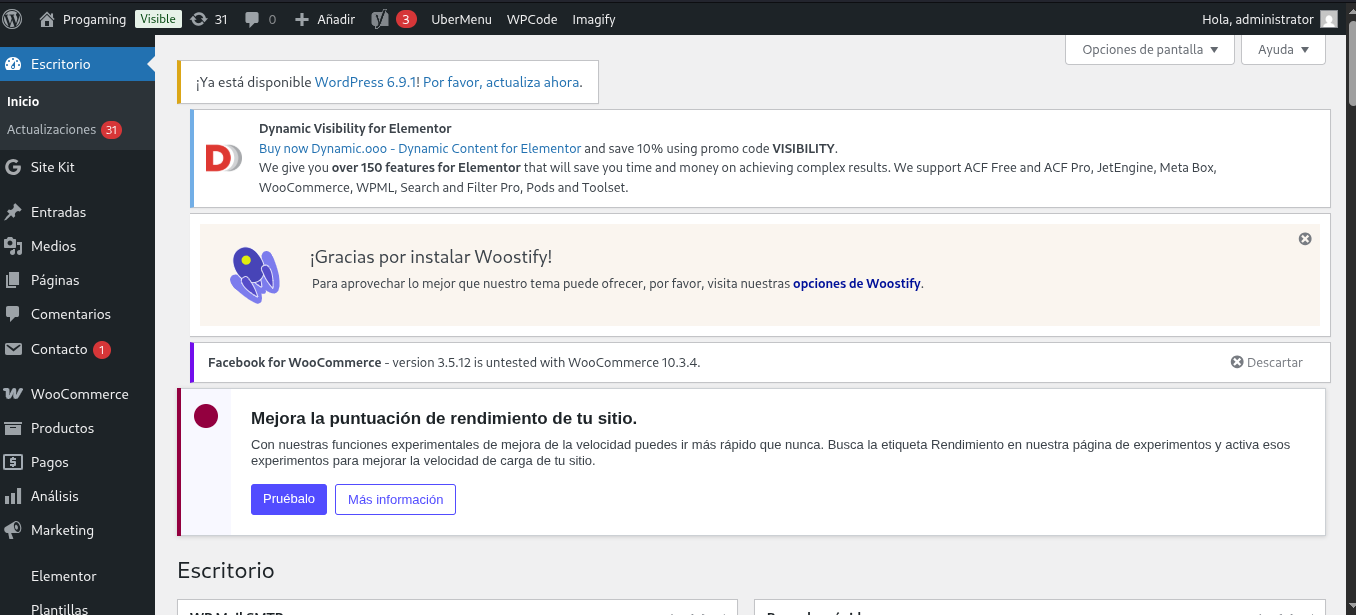Click the page vertical scrollbar
1356x615 pixels.
click(1350, 300)
